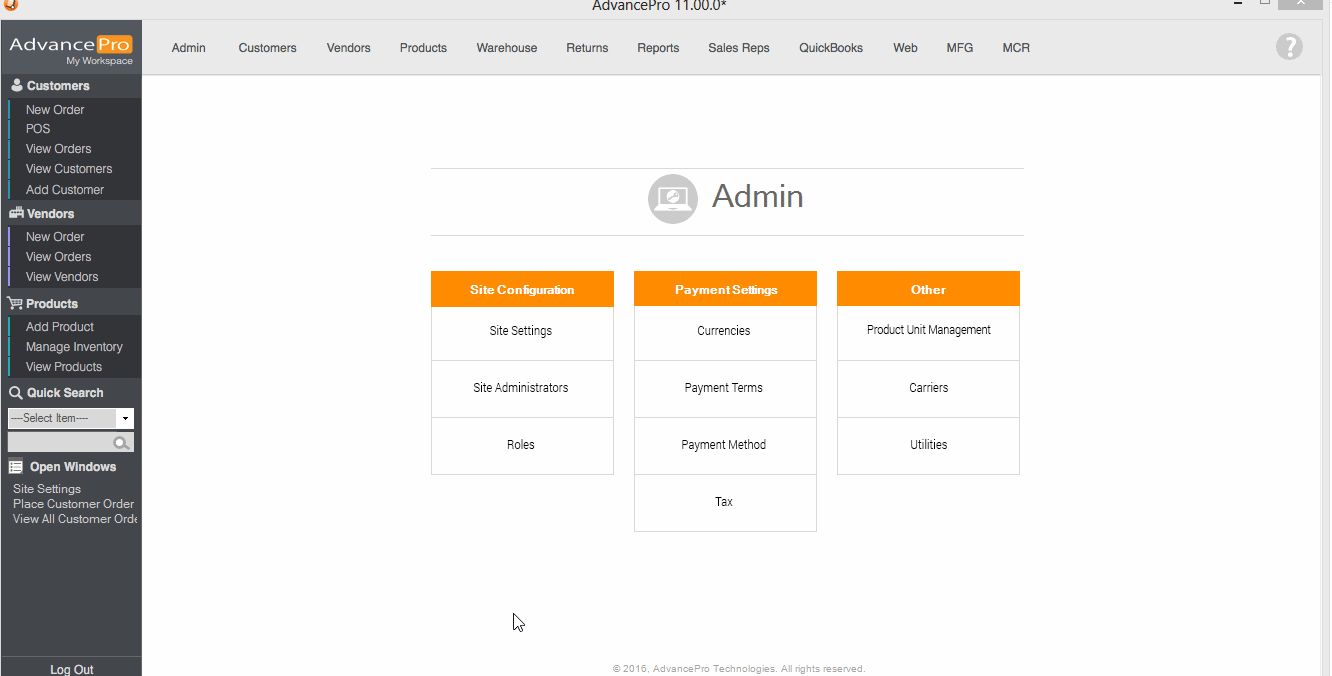Click the help question mark icon
The width and height of the screenshot is (1332, 676).
1289,46
